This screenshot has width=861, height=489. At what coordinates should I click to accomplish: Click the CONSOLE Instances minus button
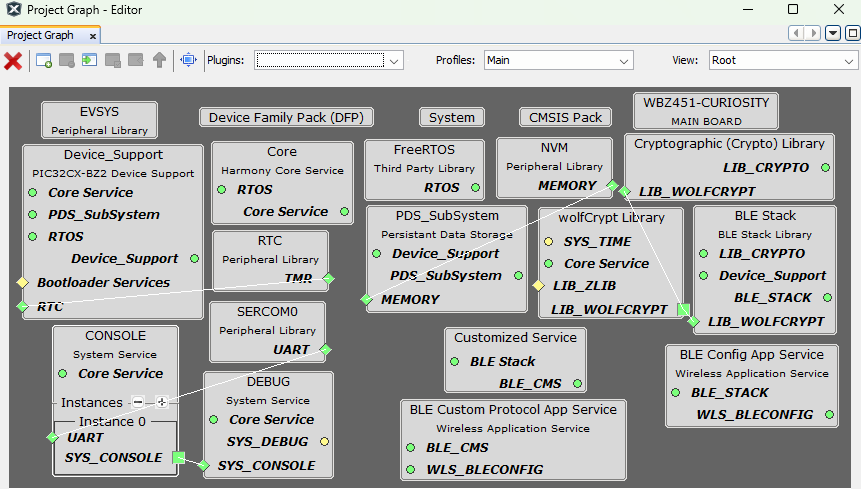138,402
